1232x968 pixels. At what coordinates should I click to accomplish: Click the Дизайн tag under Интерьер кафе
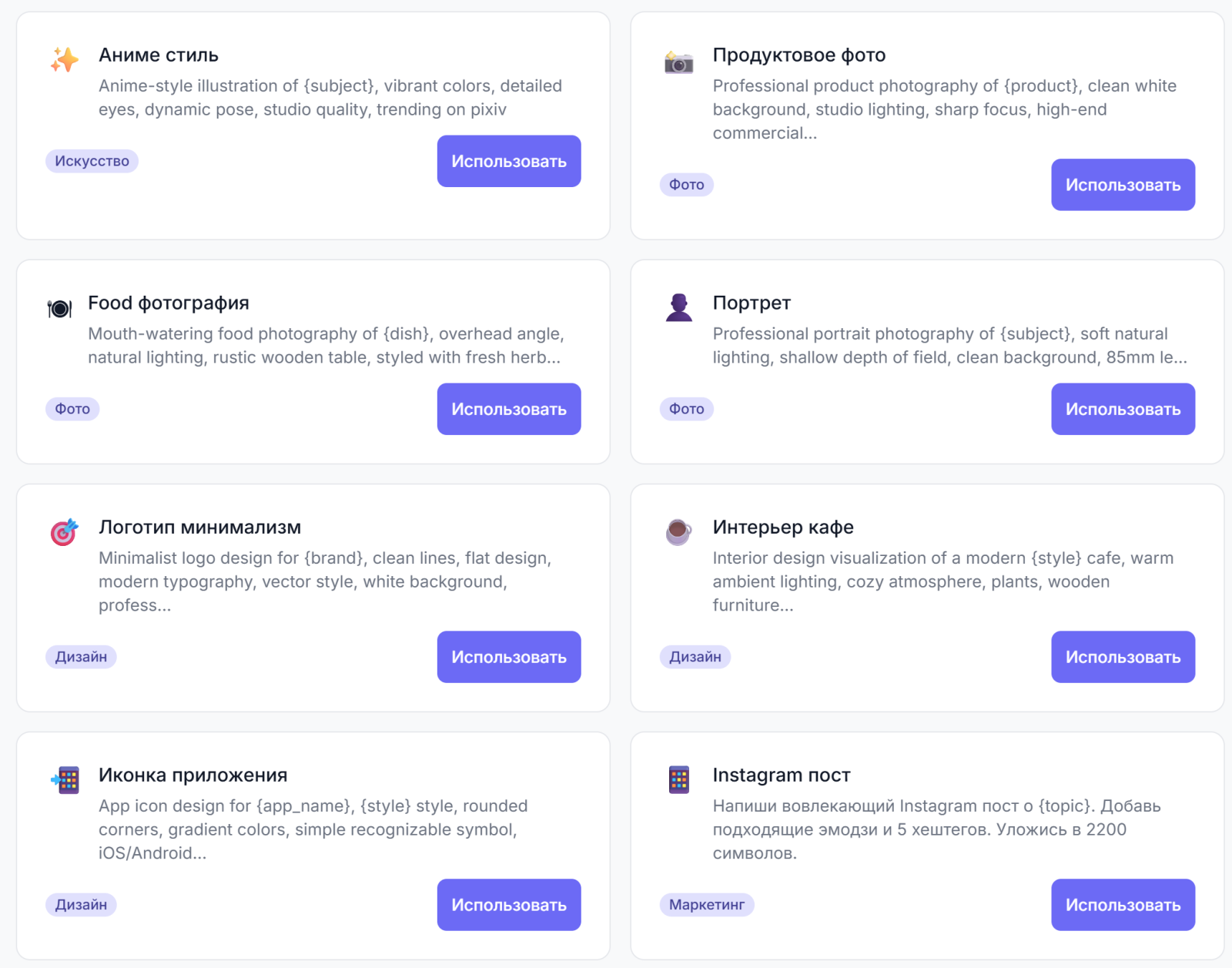point(695,657)
